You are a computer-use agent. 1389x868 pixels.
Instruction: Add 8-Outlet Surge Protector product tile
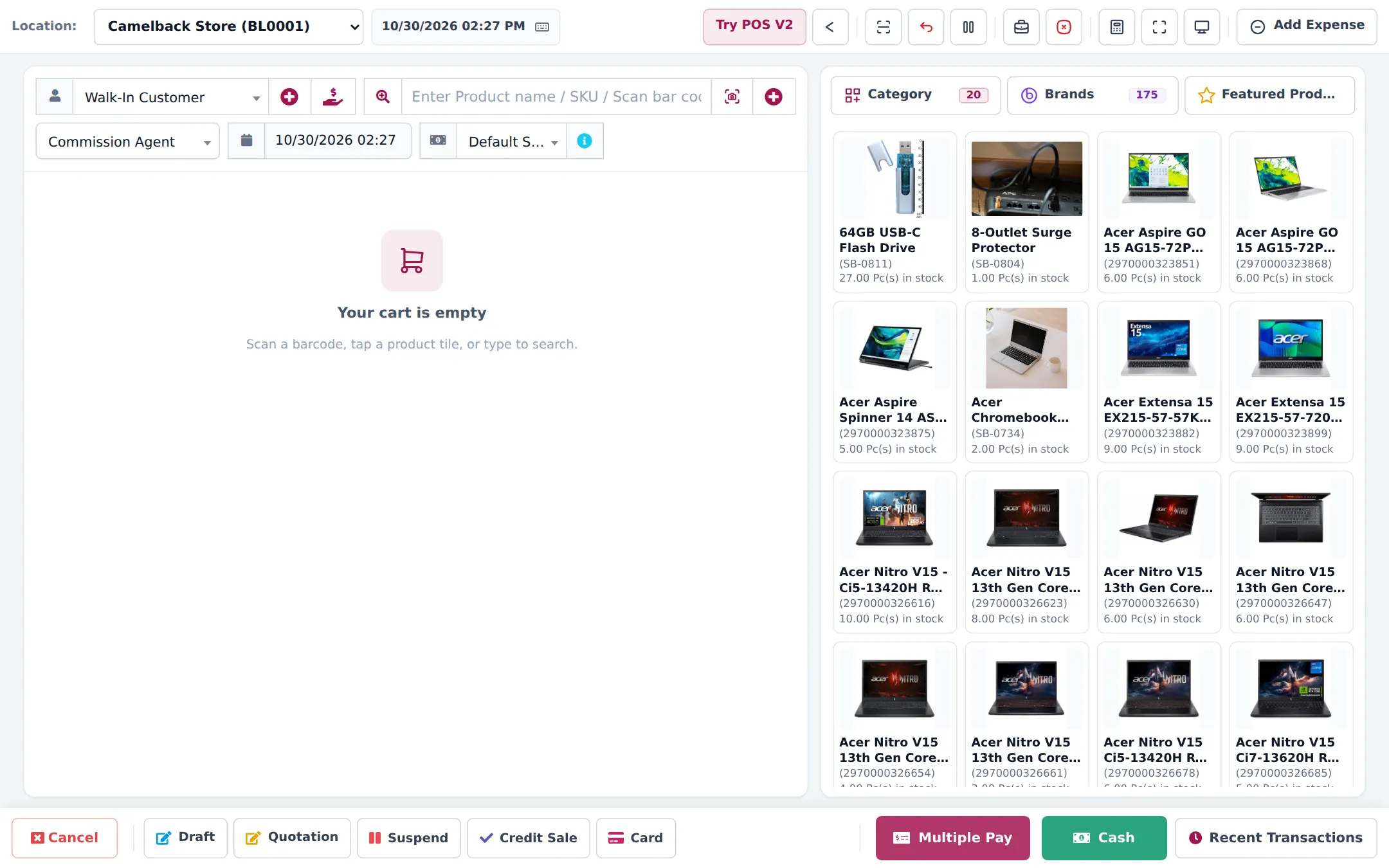point(1026,212)
